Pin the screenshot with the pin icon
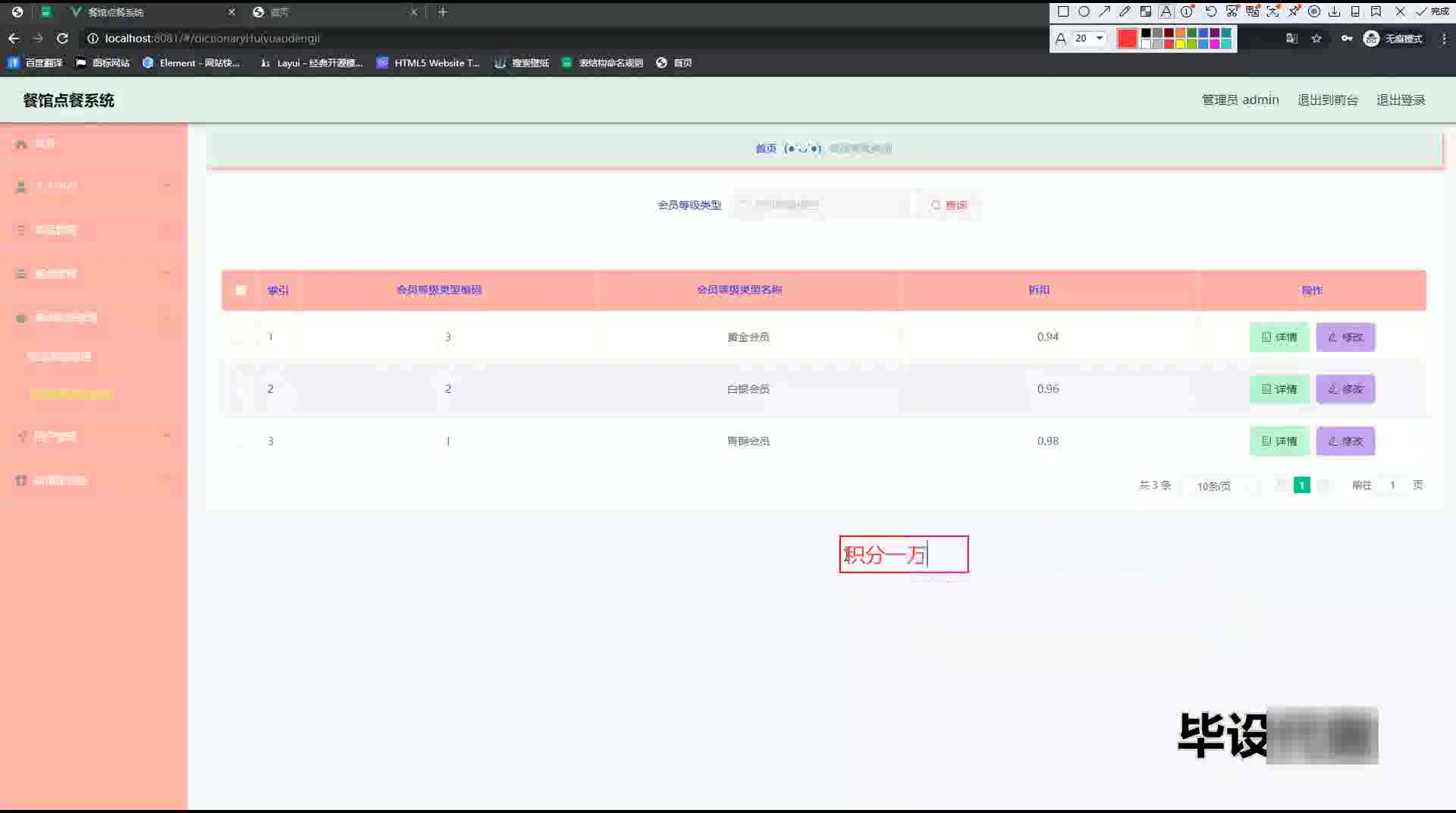 [x=1294, y=11]
